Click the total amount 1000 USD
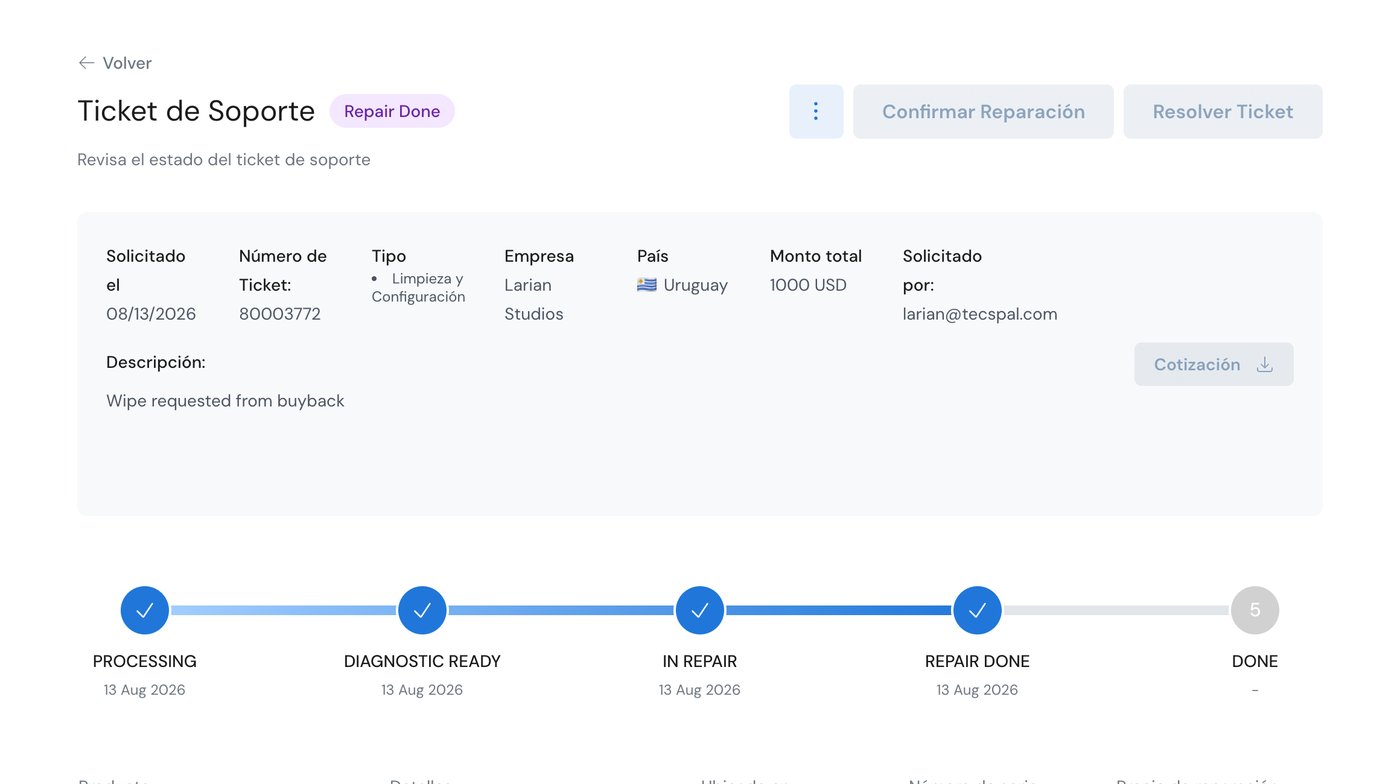The width and height of the screenshot is (1400, 784). pyautogui.click(x=808, y=285)
